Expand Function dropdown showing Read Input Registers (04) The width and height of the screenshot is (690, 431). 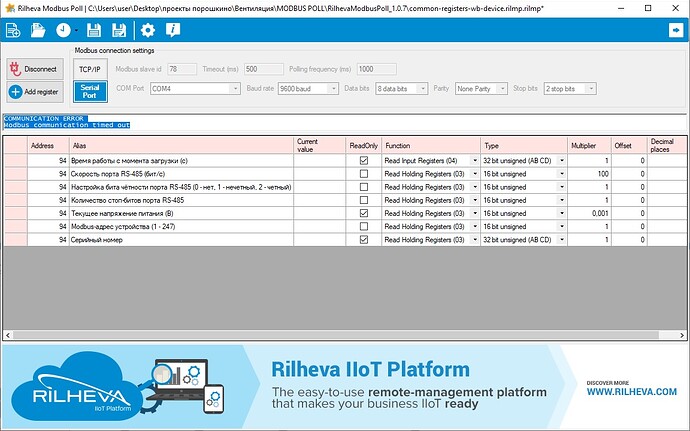474,161
